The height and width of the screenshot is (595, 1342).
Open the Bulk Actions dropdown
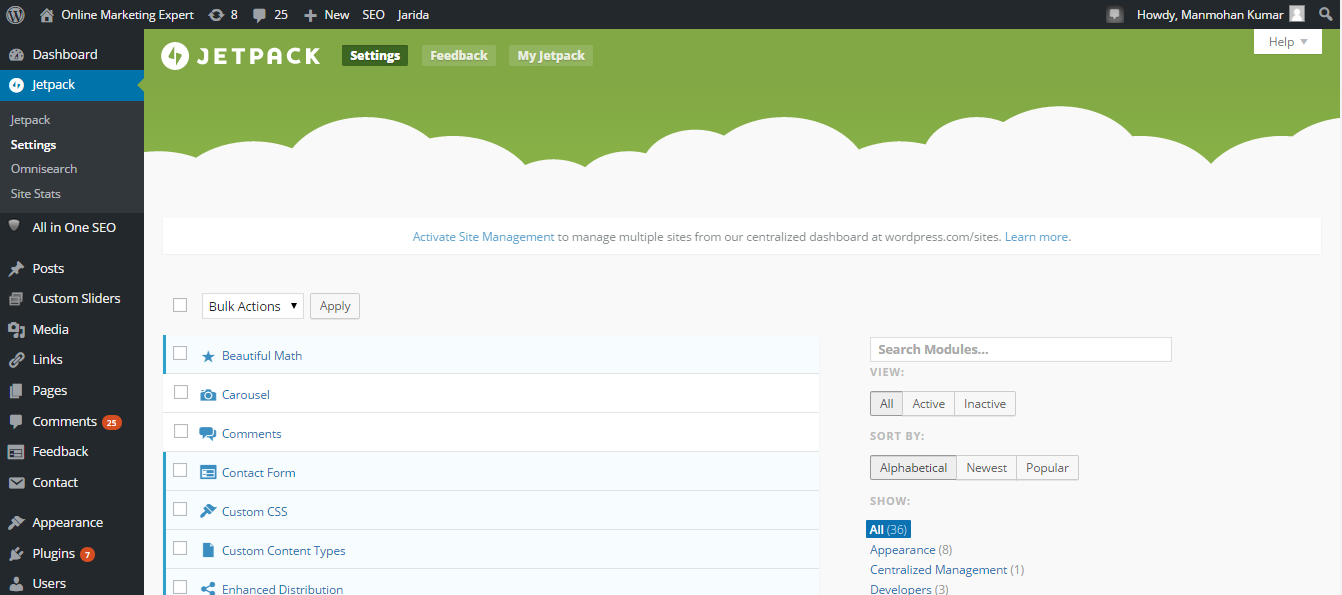pos(253,306)
